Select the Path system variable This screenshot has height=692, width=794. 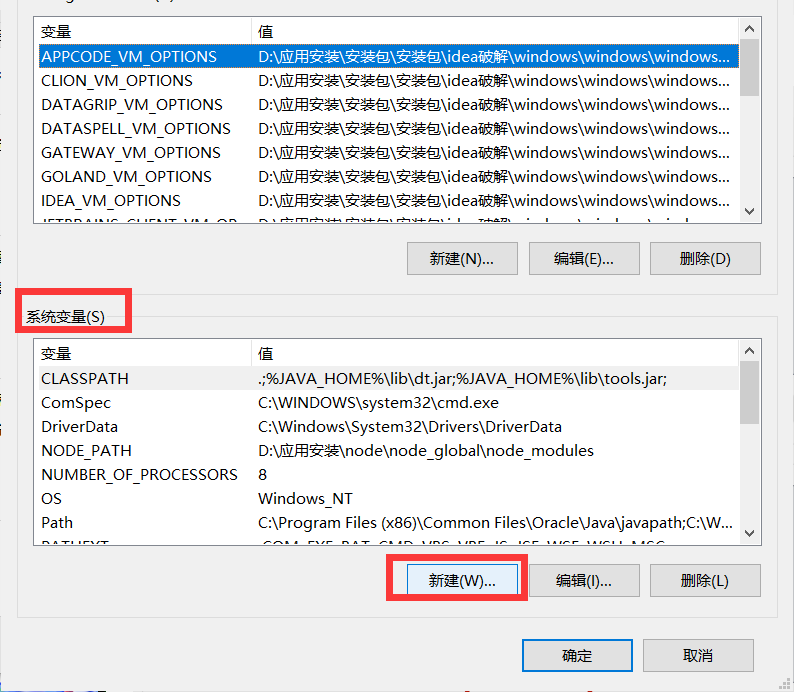[x=388, y=523]
